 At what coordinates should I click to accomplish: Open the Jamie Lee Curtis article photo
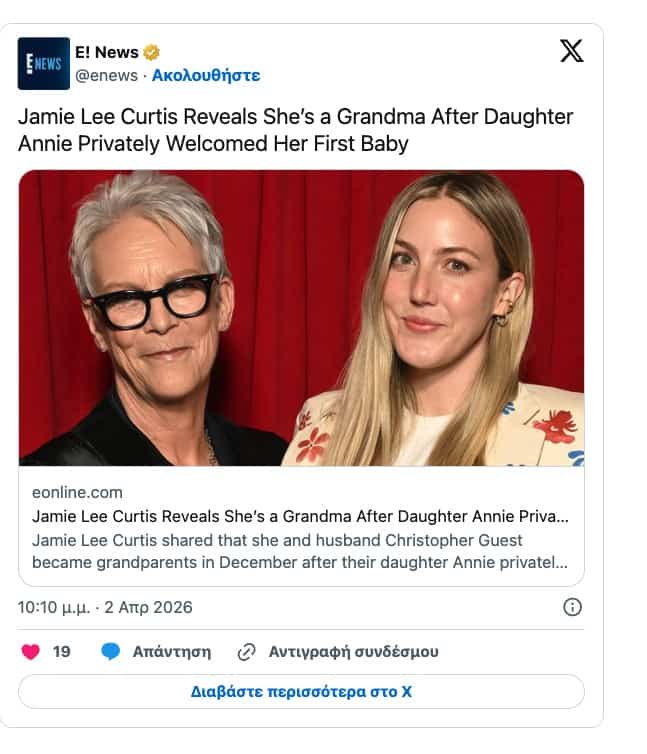pyautogui.click(x=301, y=318)
